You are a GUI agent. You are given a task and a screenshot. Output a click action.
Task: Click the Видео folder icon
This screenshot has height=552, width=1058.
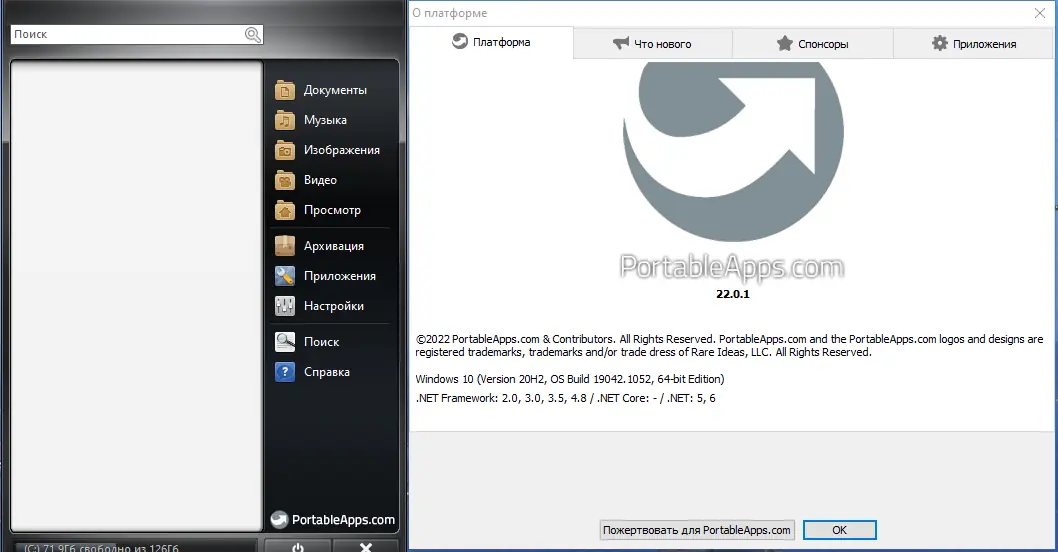(285, 180)
